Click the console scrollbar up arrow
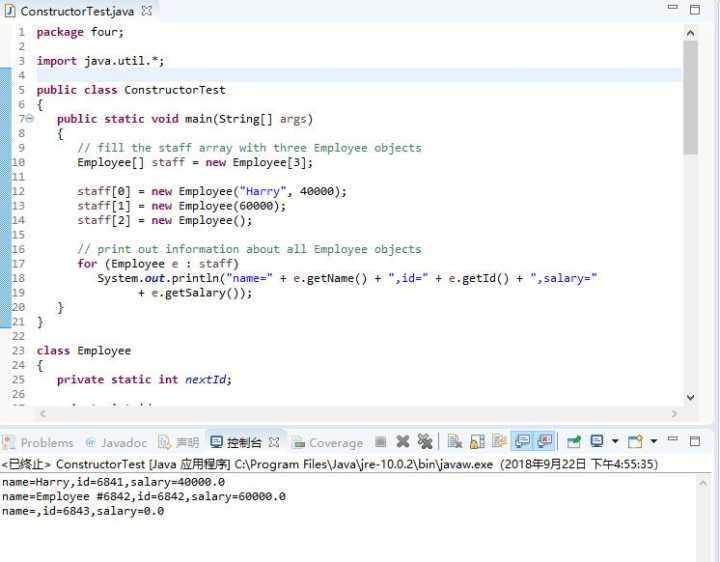Viewport: 720px width, 562px height. pos(703,483)
